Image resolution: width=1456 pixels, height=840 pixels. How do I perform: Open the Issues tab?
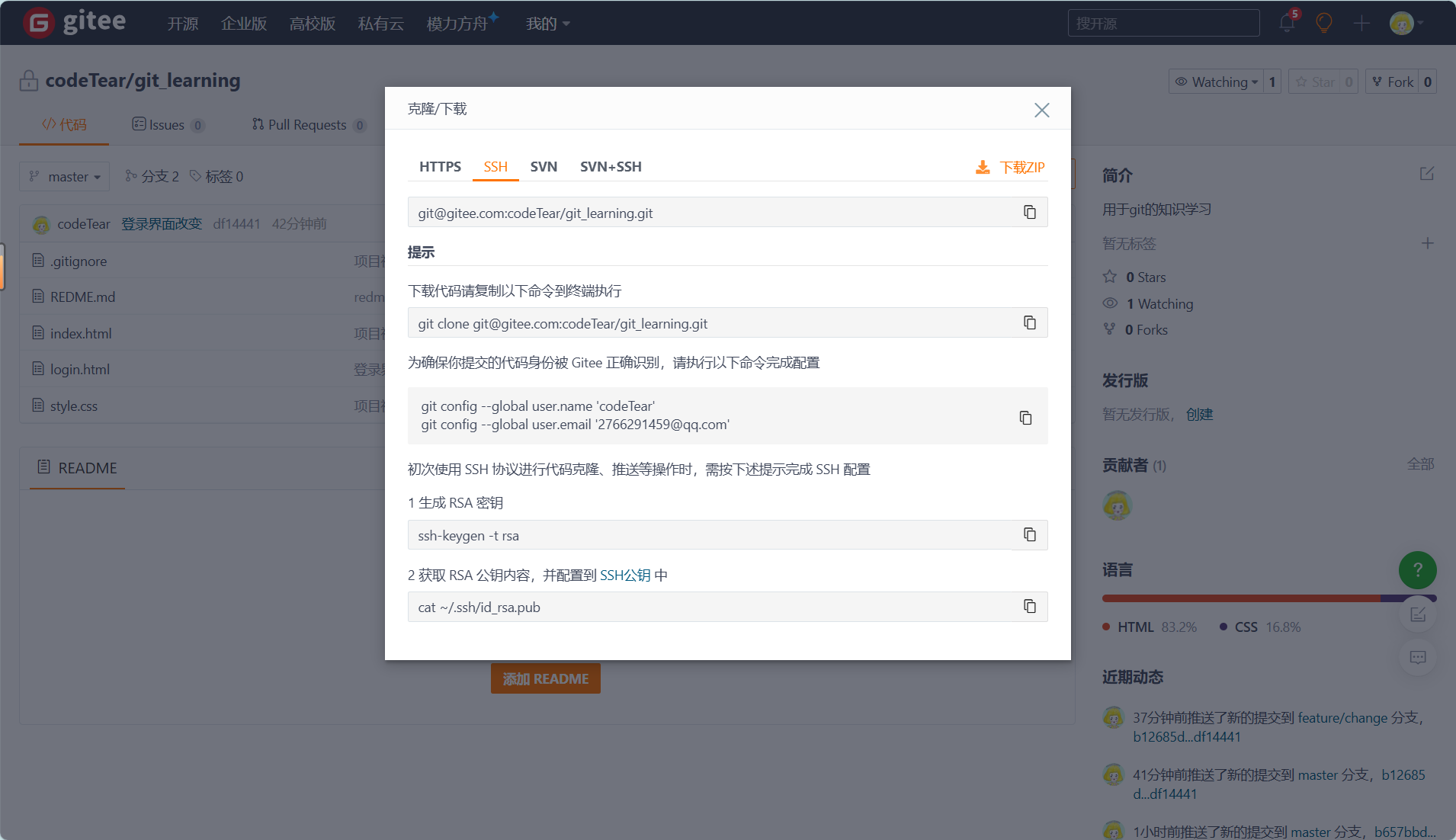pos(168,124)
